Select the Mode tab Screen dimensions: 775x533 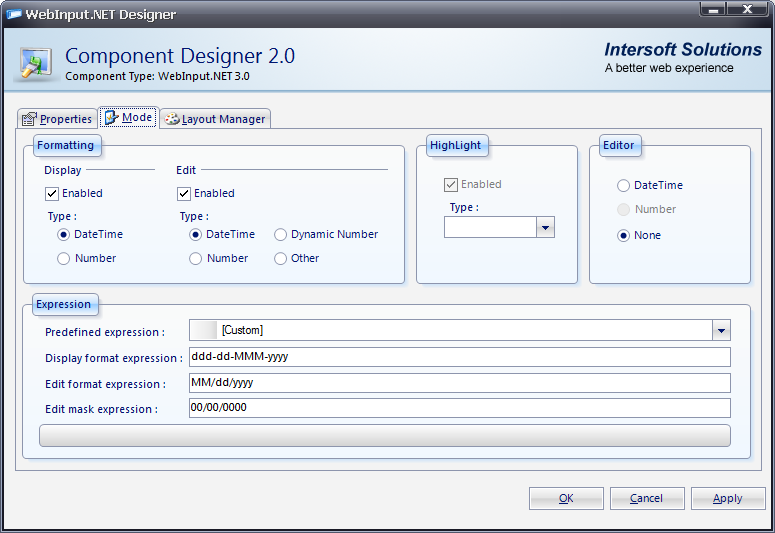(128, 118)
